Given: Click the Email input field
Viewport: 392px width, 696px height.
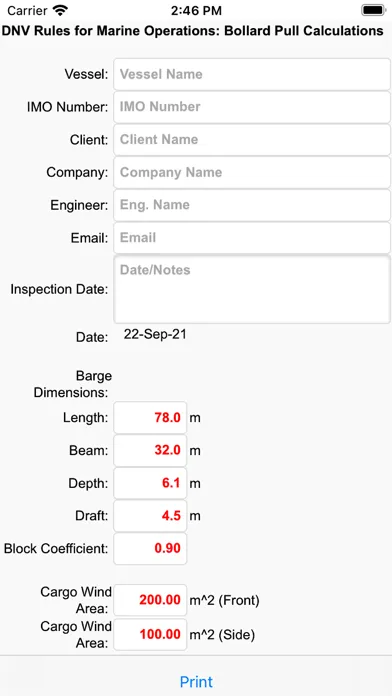Looking at the screenshot, I should [252, 237].
